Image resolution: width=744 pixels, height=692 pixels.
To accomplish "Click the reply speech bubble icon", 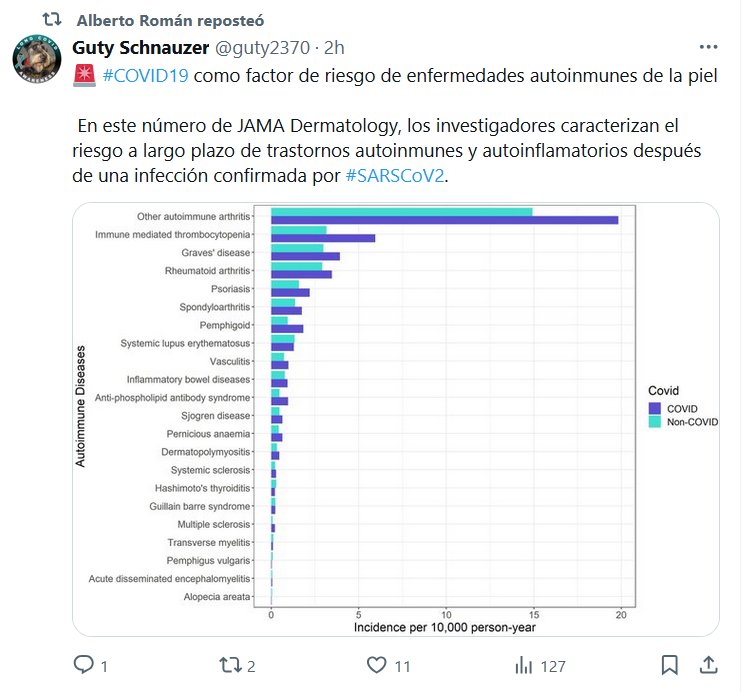I will coord(84,665).
